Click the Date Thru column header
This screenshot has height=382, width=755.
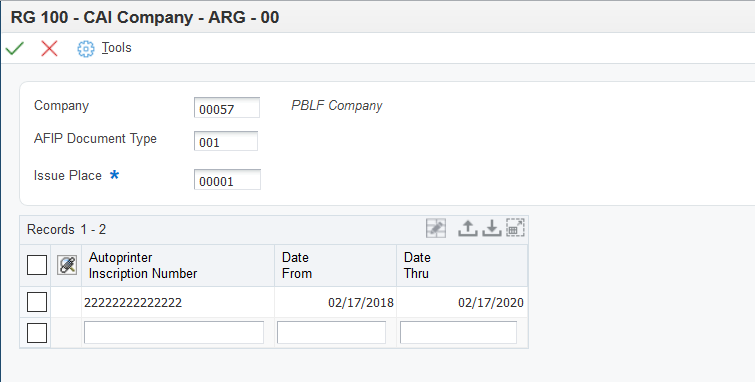462,265
